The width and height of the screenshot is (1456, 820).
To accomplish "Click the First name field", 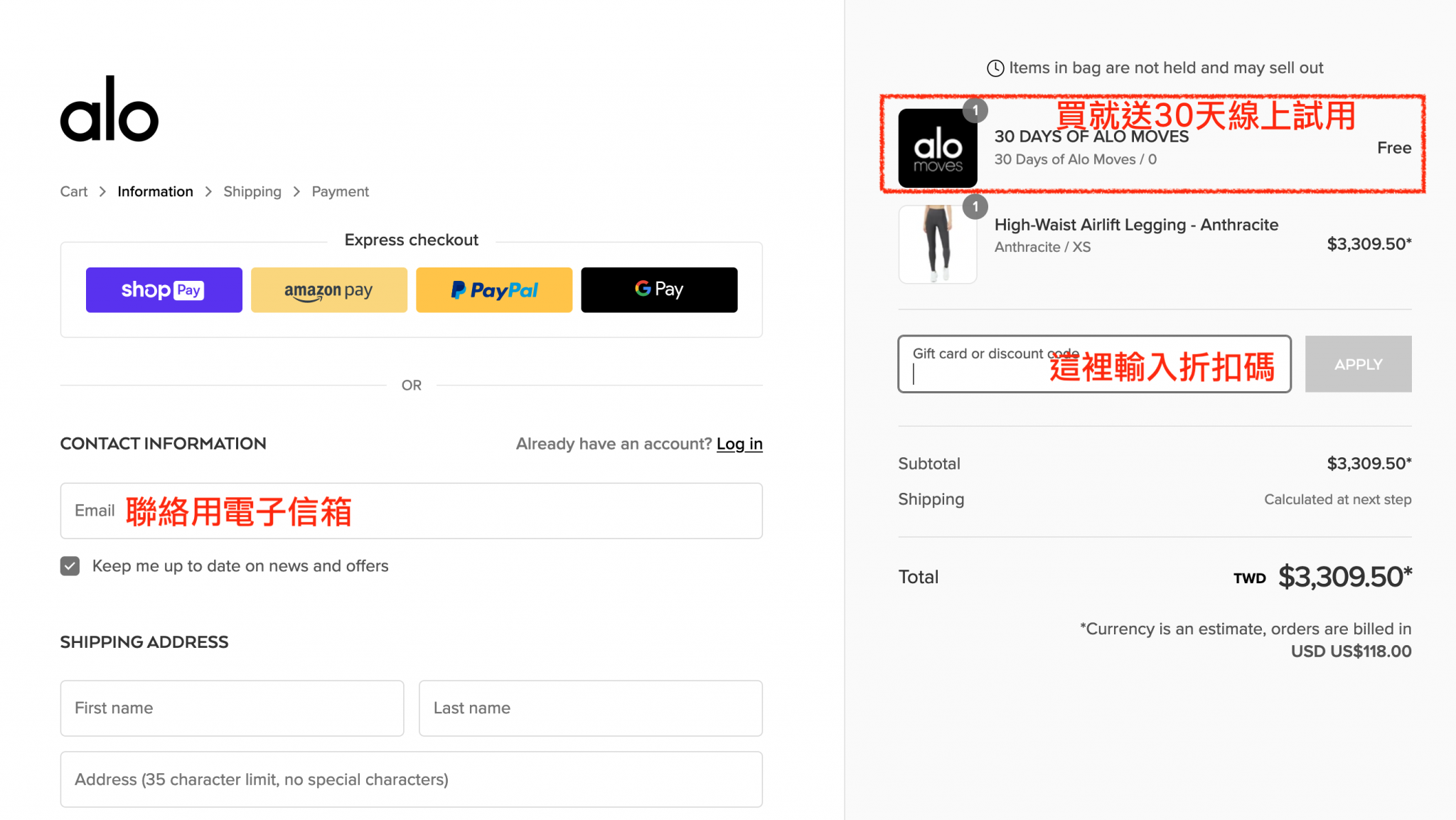I will click(232, 708).
